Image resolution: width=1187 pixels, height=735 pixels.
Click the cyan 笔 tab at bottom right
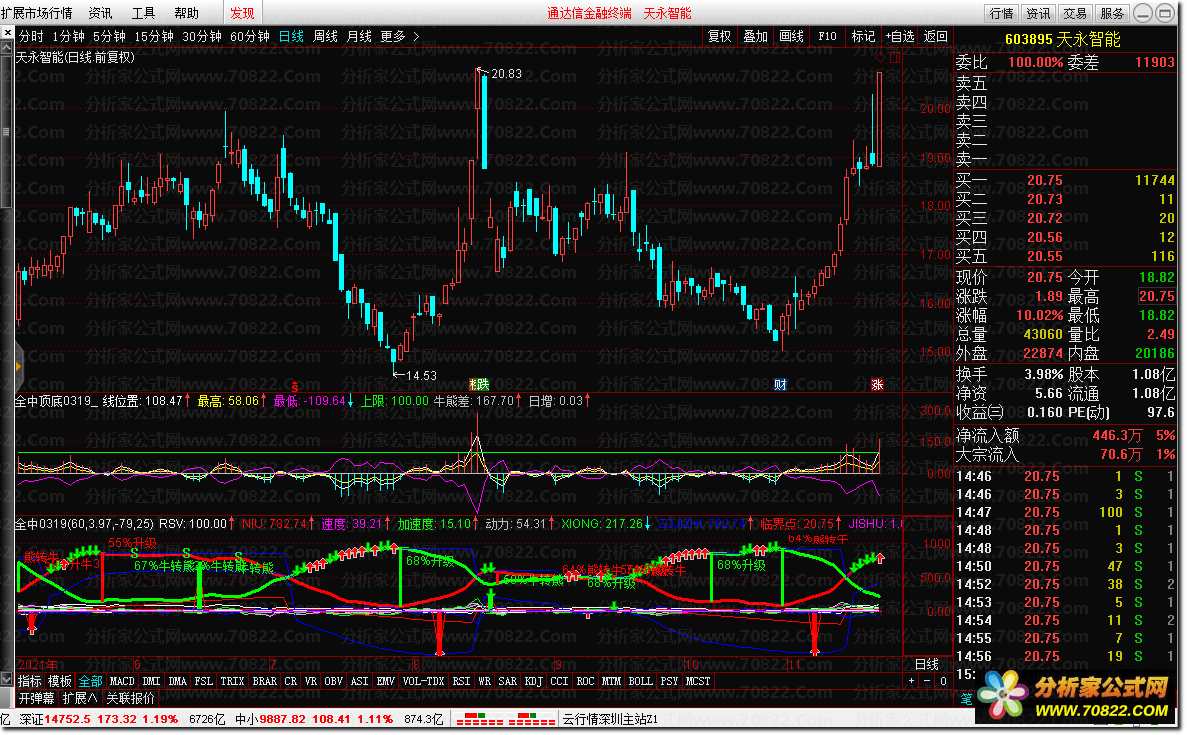pyautogui.click(x=966, y=699)
